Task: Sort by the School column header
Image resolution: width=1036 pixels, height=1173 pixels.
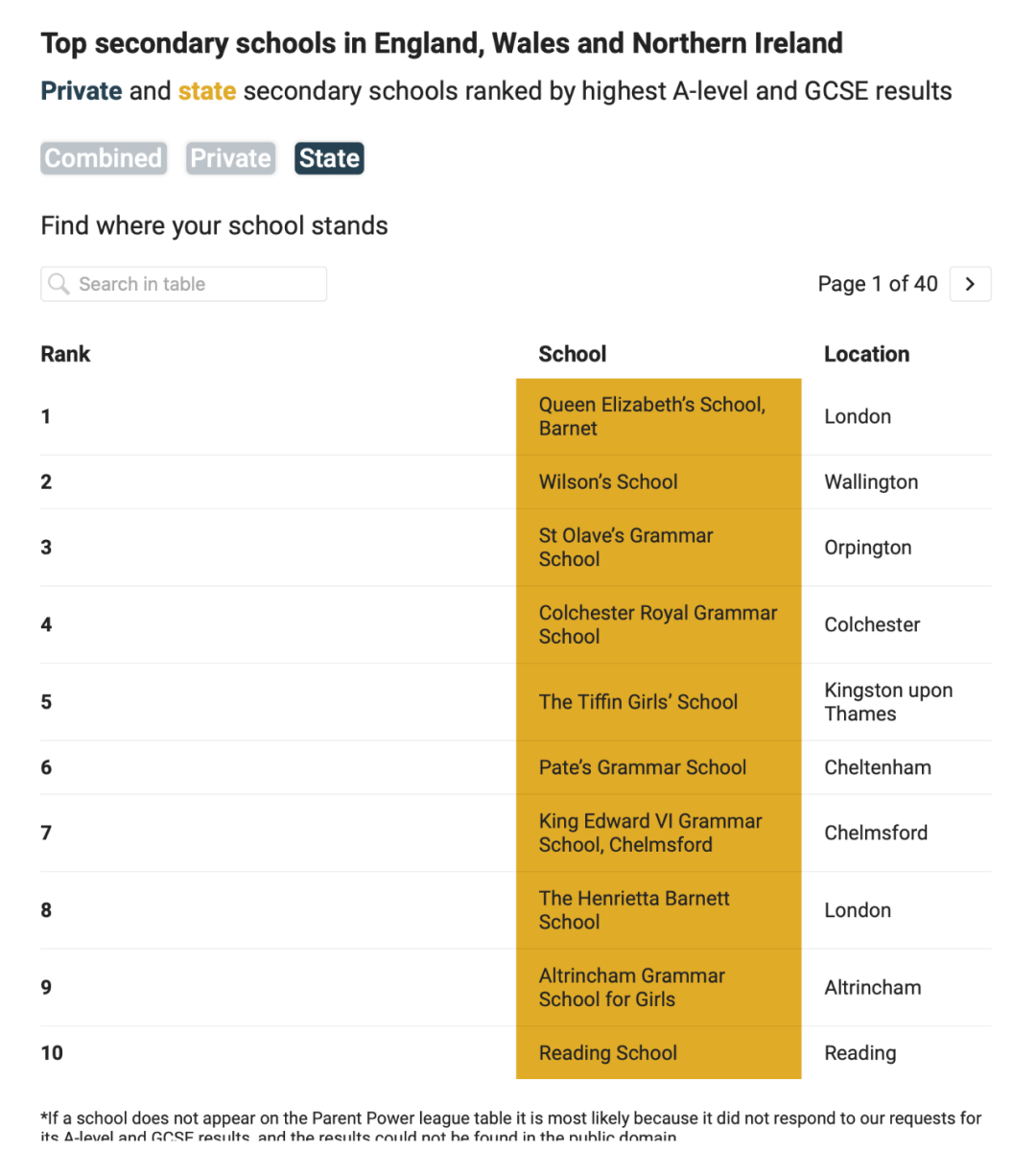Action: pyautogui.click(x=573, y=354)
